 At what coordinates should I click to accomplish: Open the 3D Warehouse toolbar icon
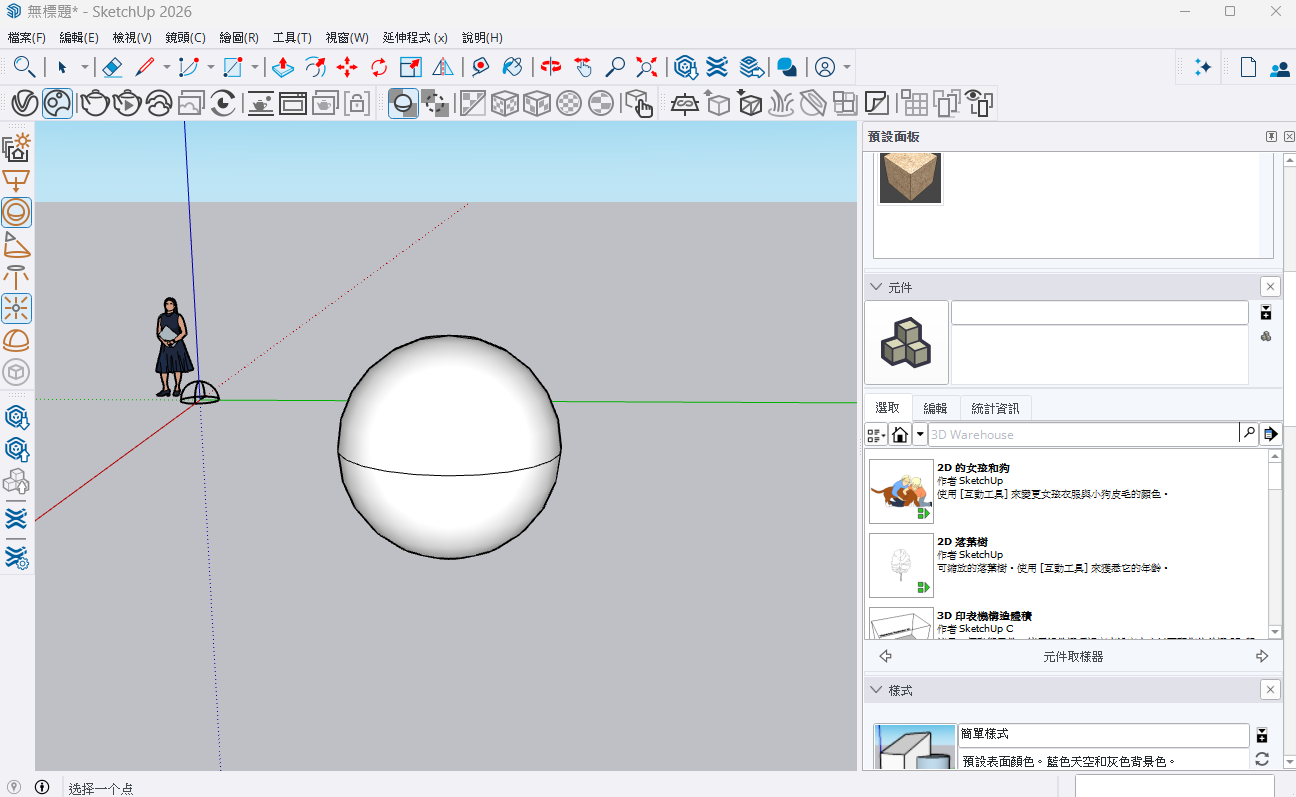[x=685, y=67]
